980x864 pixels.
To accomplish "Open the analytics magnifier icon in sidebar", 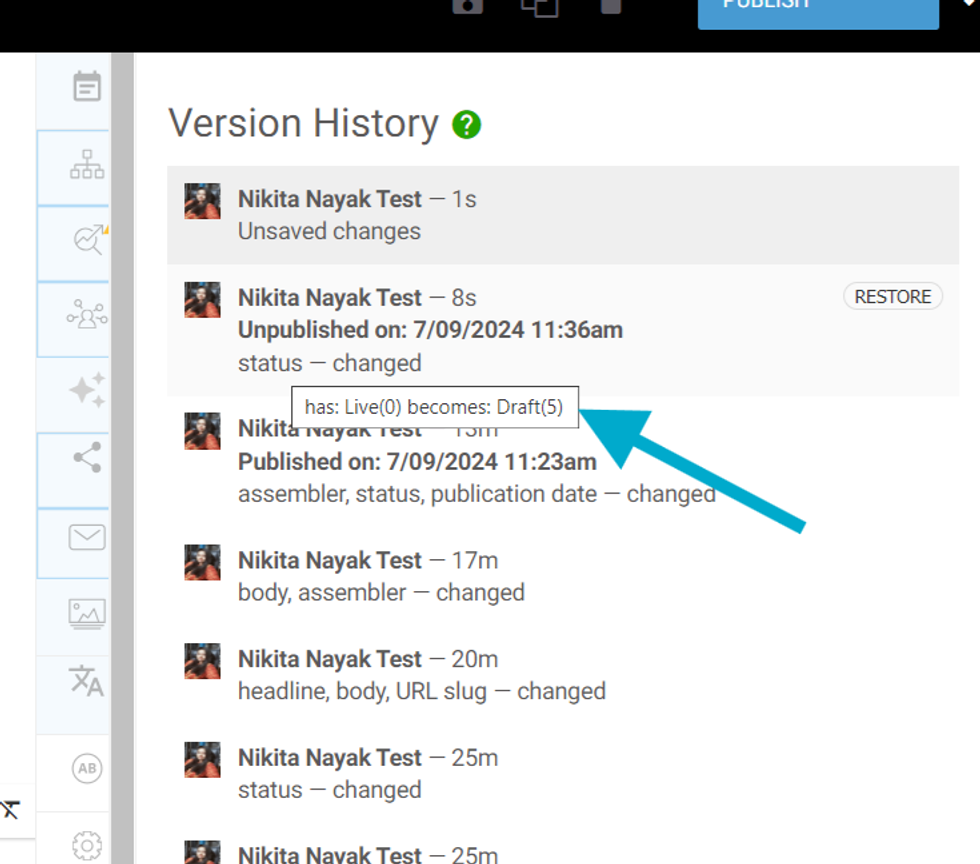I will [87, 241].
